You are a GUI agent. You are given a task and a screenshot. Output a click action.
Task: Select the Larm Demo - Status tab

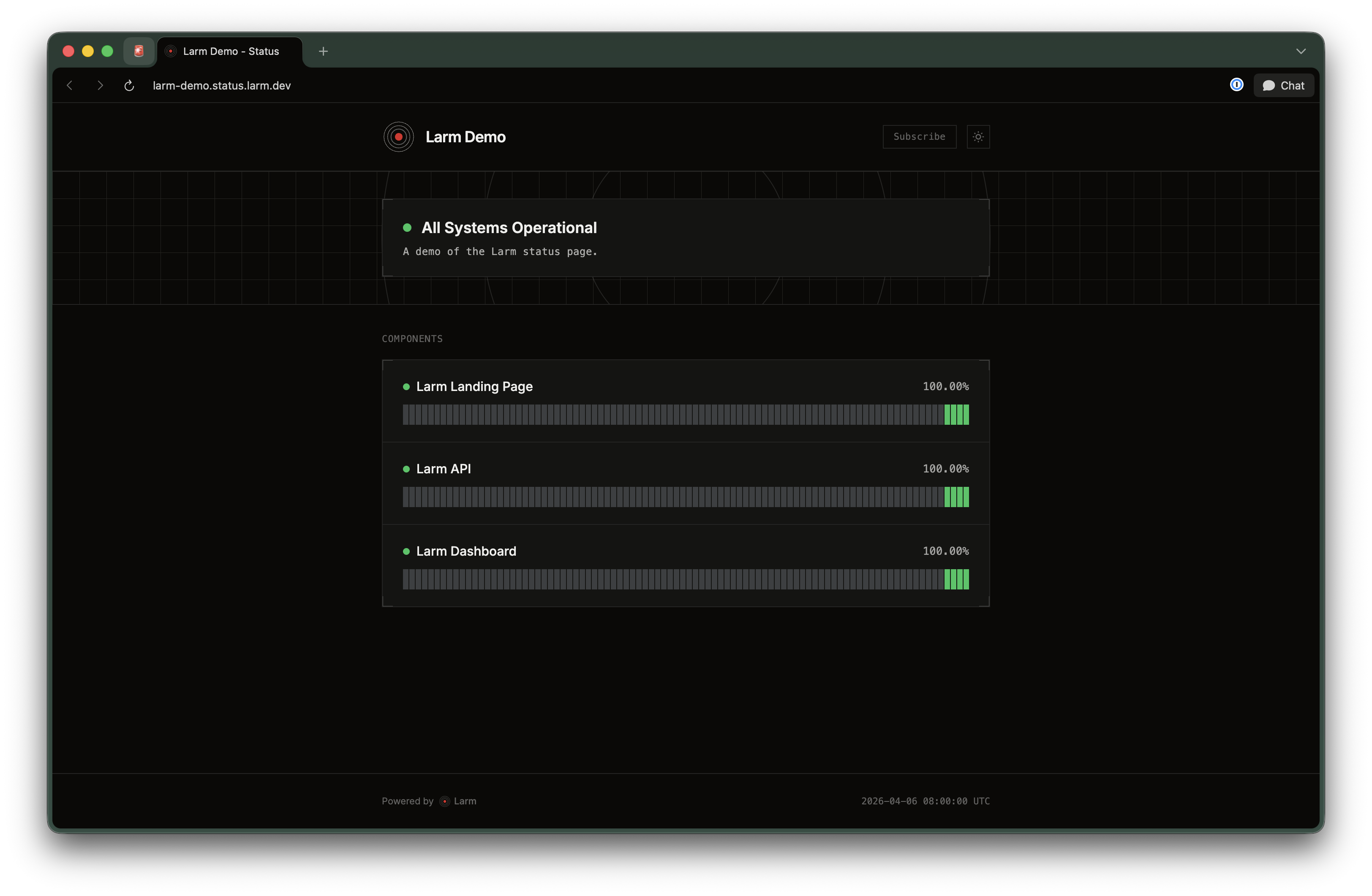231,51
